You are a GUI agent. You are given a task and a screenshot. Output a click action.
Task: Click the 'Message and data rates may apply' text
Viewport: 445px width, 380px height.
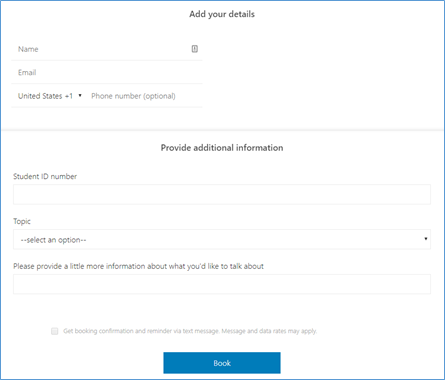click(x=269, y=331)
